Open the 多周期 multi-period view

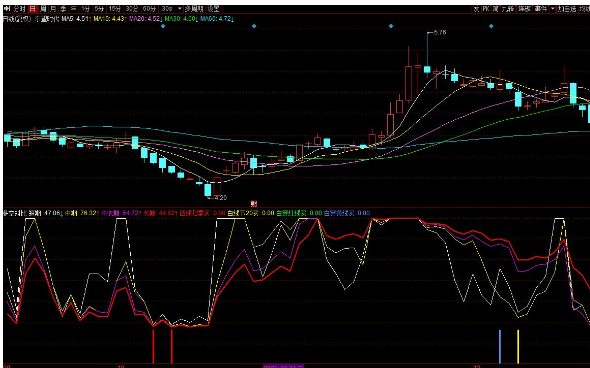193,9
